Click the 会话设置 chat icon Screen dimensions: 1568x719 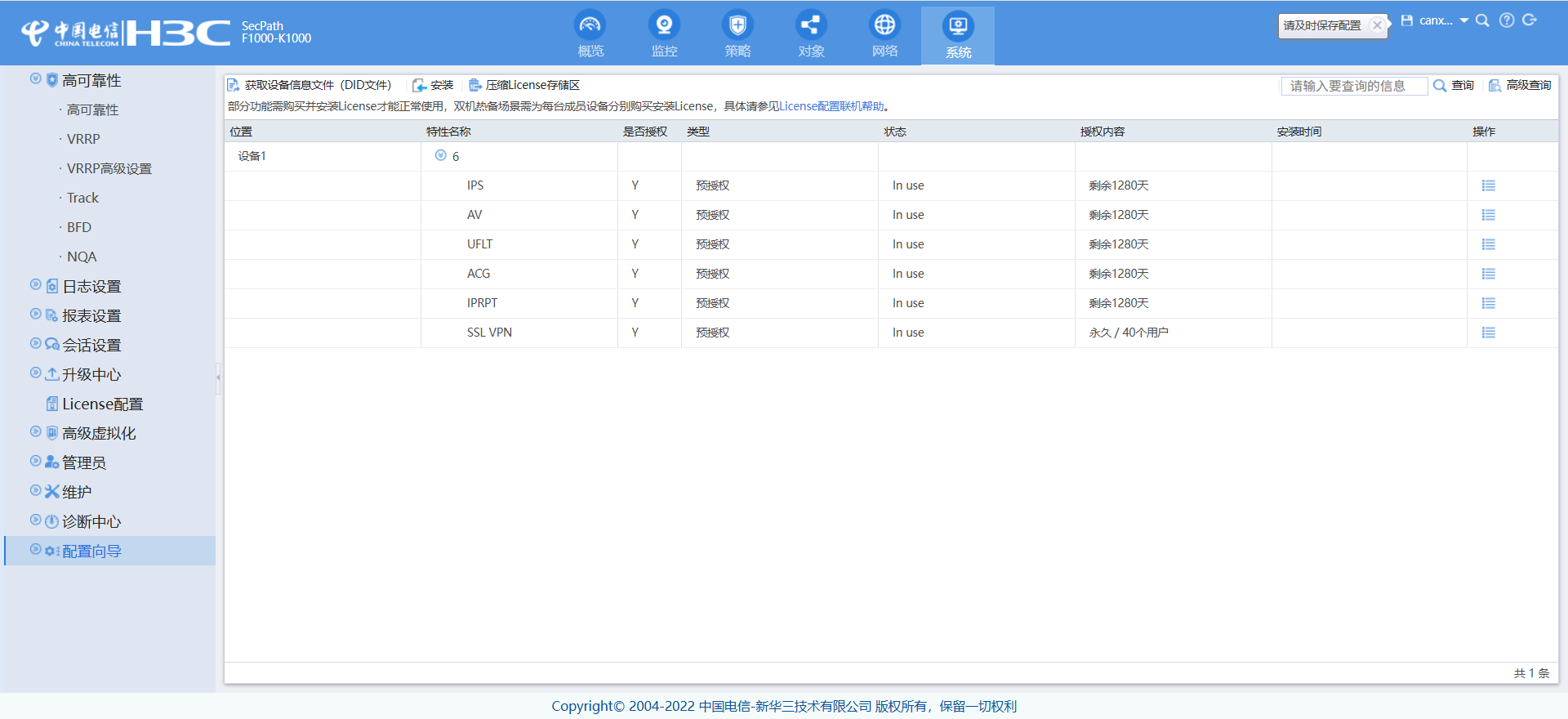[52, 345]
